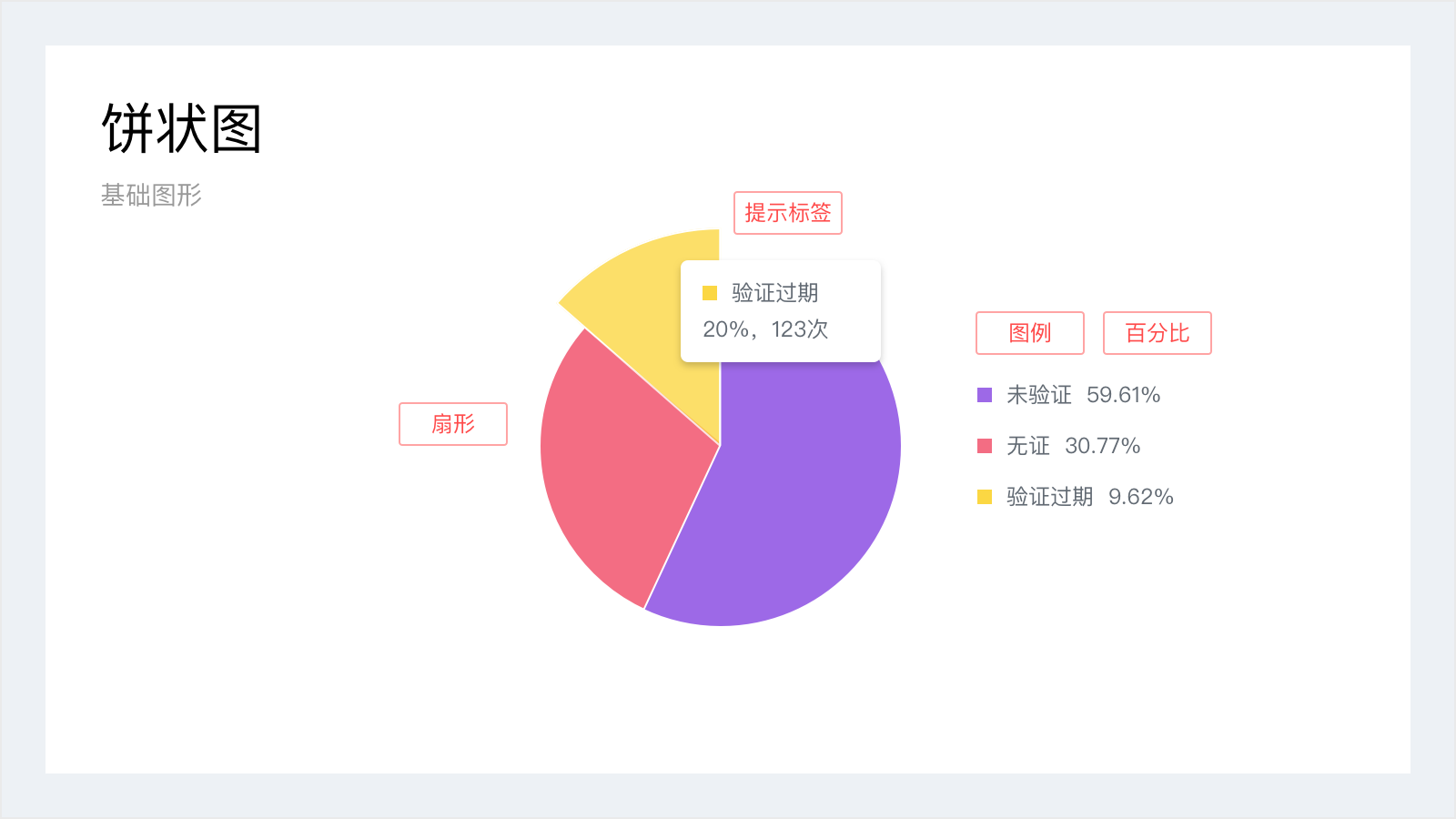Click the 9.62% percentage value
The width and height of the screenshot is (1456, 819).
(x=1141, y=497)
